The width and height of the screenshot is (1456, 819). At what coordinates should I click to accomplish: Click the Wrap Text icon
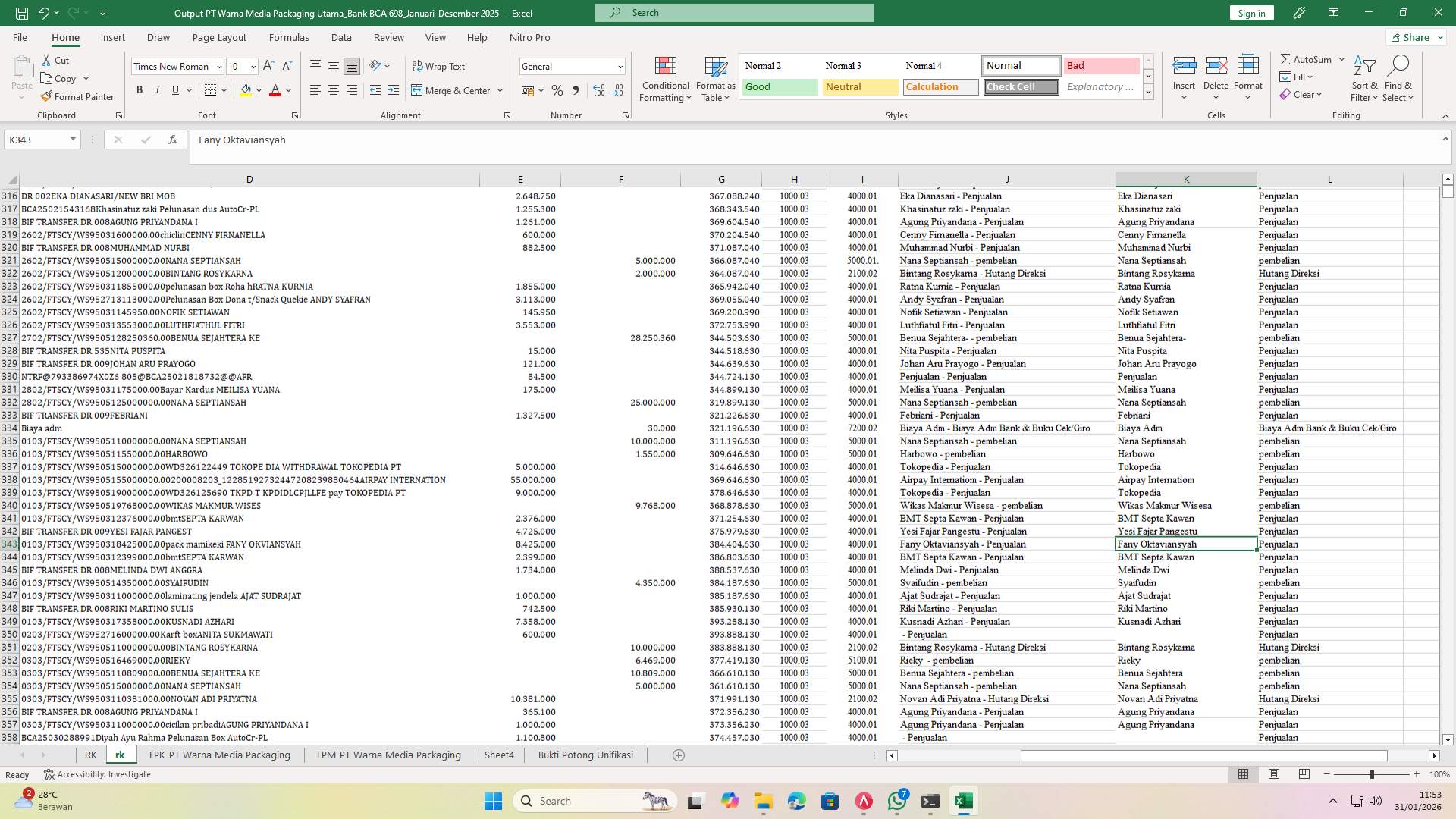coord(439,67)
